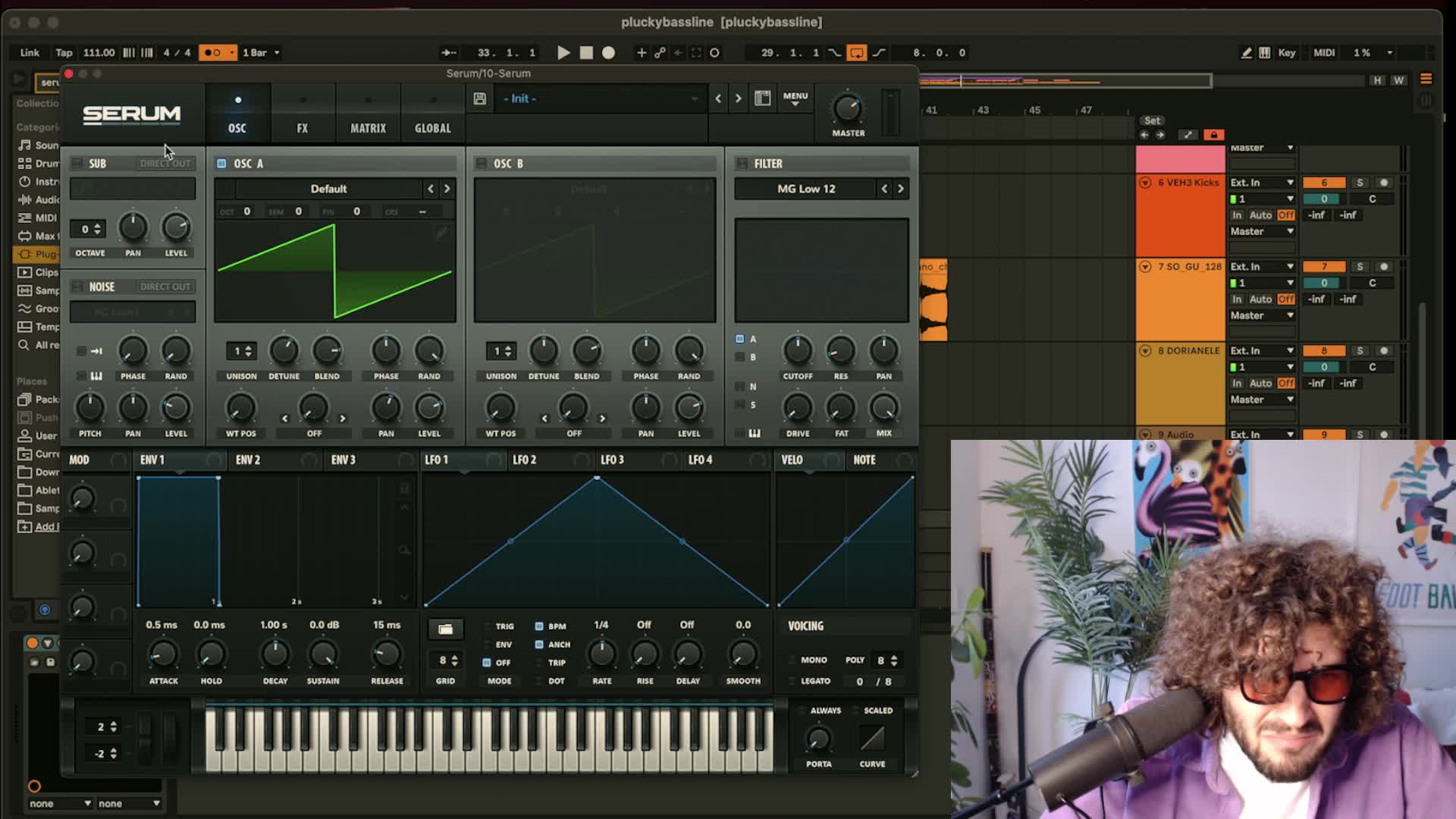Click the tempo field 111.00
Viewport: 1456px width, 819px height.
(99, 52)
